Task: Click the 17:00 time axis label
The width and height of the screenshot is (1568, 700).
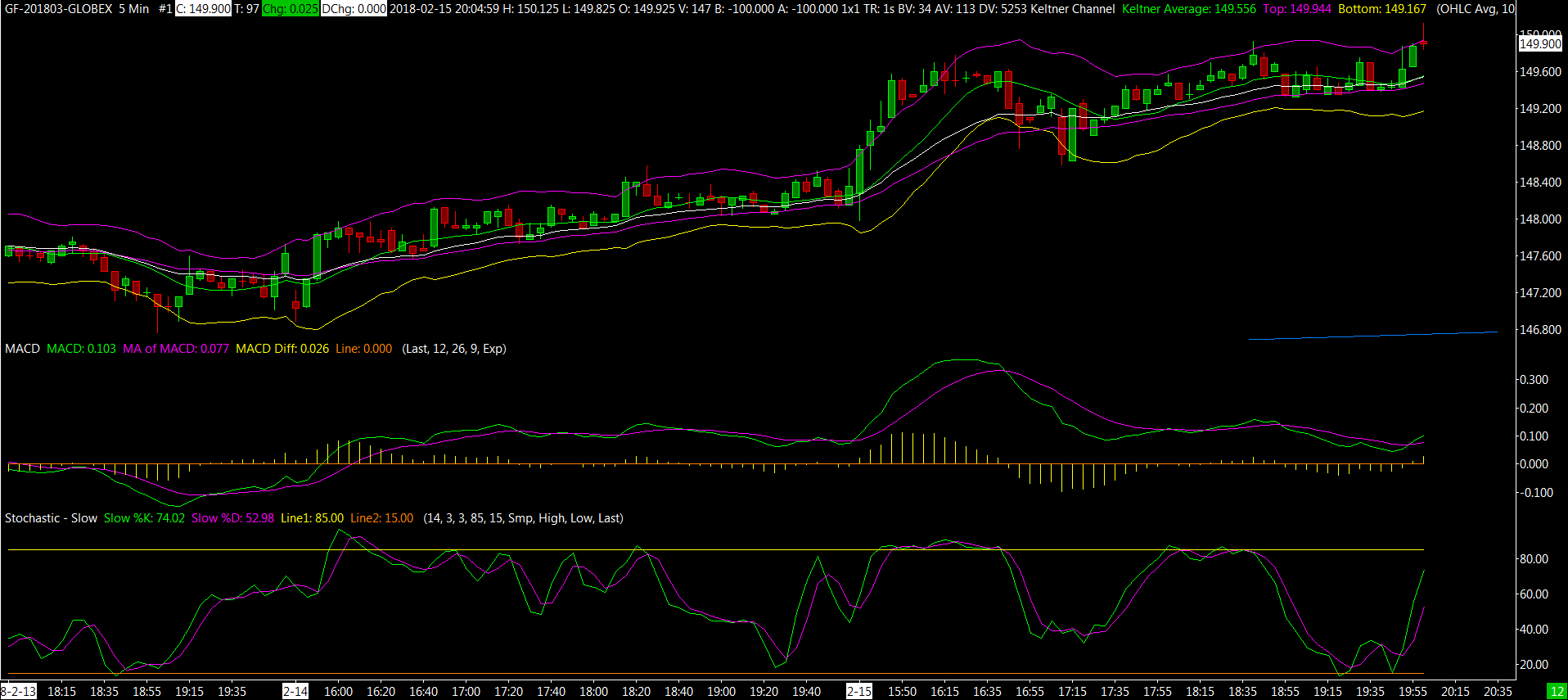Action: coord(466,692)
